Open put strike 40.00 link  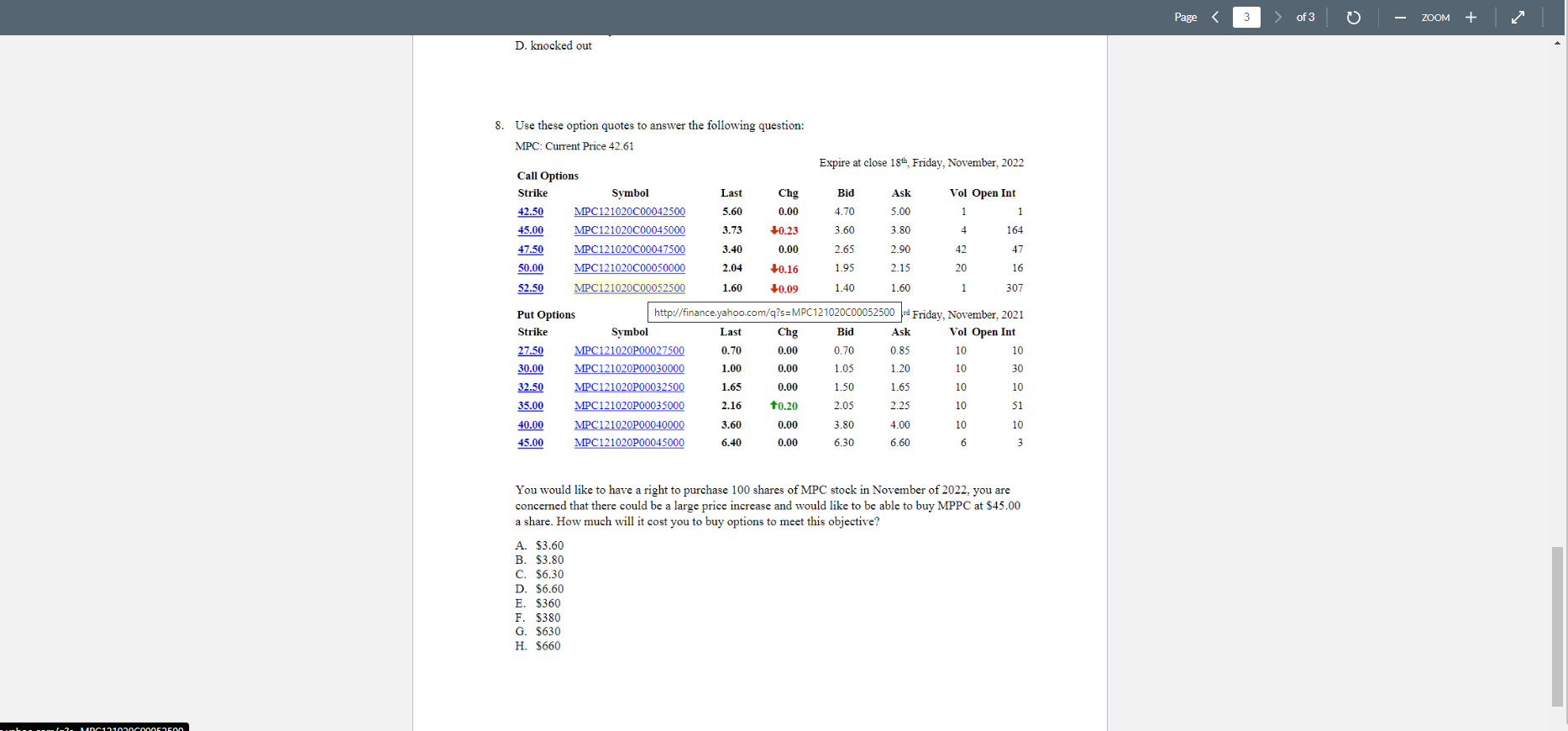pyautogui.click(x=530, y=425)
